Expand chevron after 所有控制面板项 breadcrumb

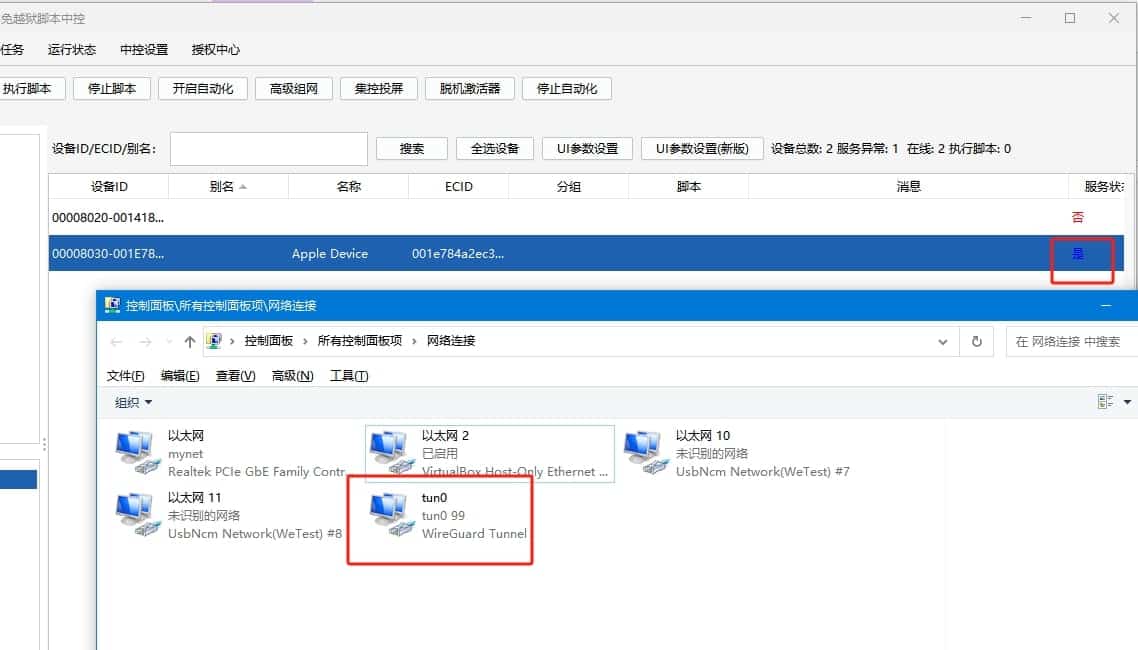(x=414, y=341)
